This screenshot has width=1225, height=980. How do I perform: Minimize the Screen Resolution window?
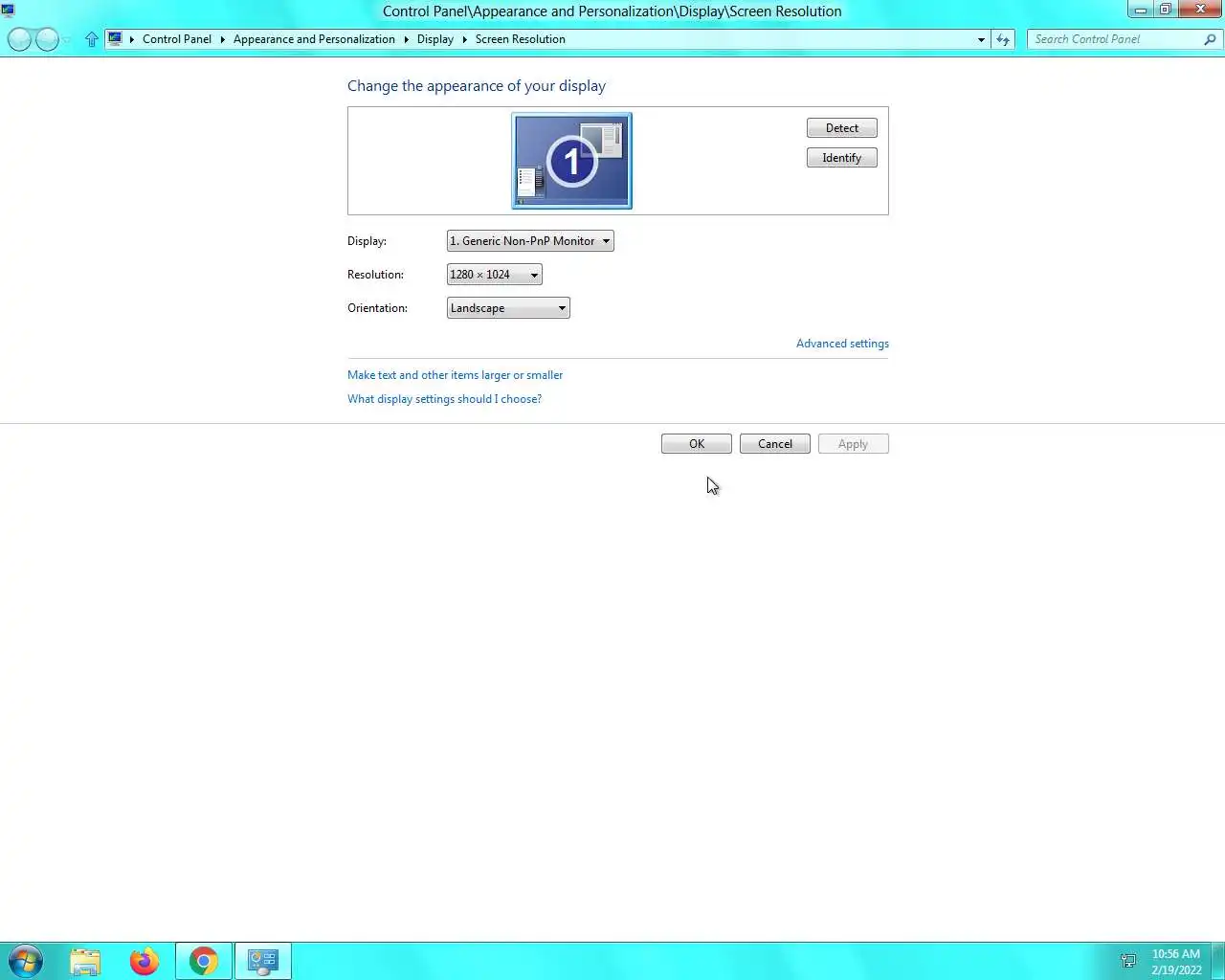coord(1141,10)
